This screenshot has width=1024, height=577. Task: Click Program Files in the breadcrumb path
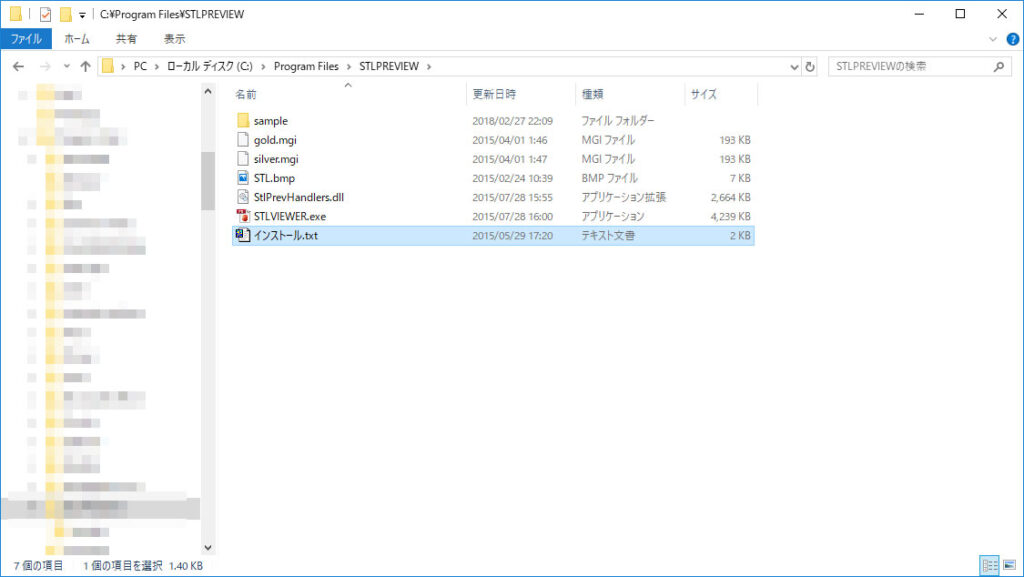(x=306, y=67)
